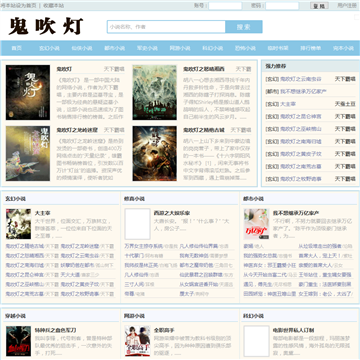Open the 恐怖小说 navigation tab
The height and width of the screenshot is (360, 360).
[x=245, y=48]
